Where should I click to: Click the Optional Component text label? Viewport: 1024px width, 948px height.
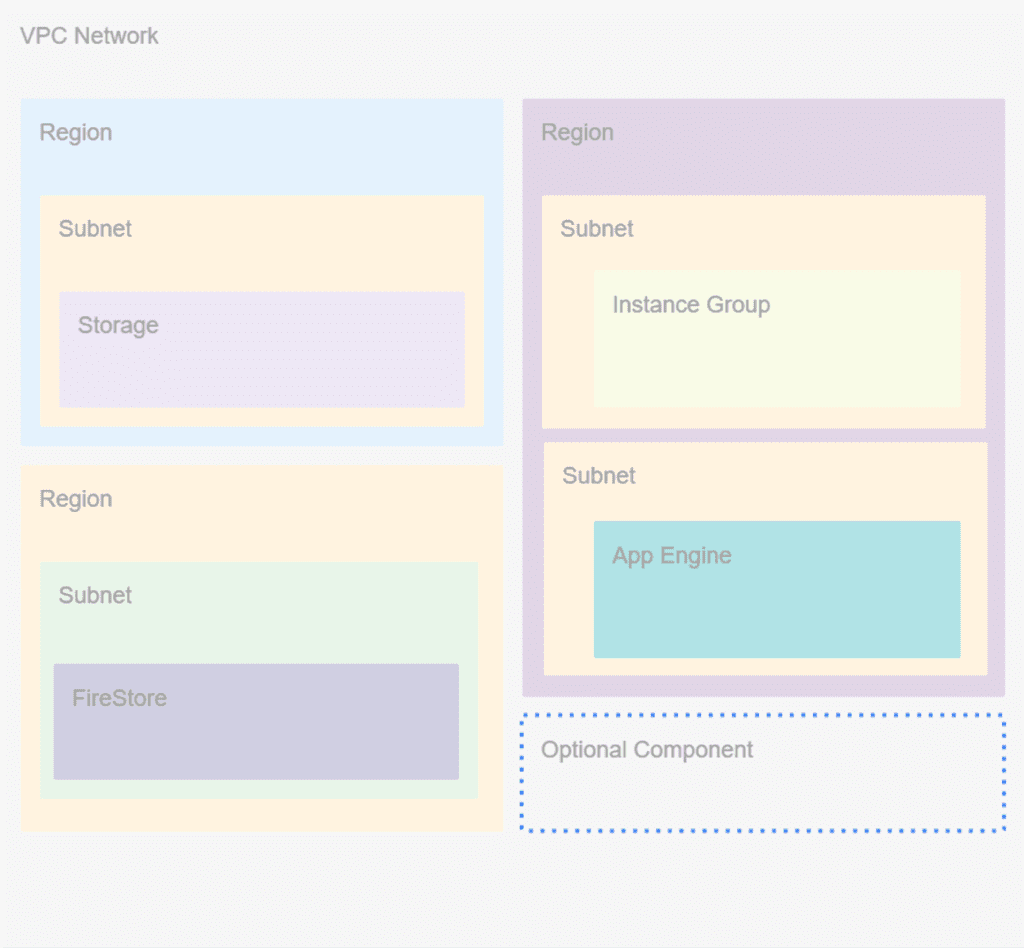click(647, 750)
